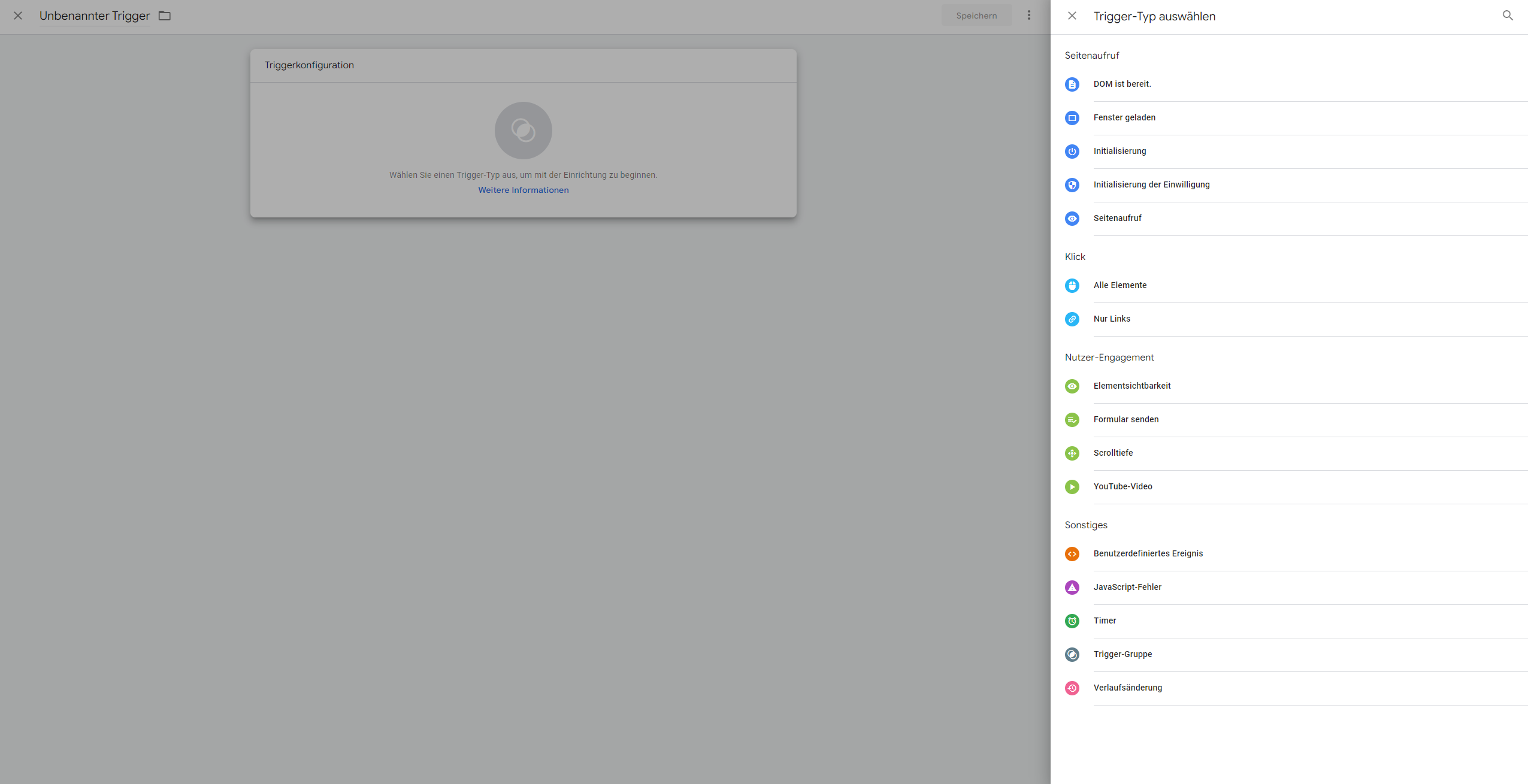Select the DOM ist bereit trigger type
The width and height of the screenshot is (1528, 784).
1296,84
